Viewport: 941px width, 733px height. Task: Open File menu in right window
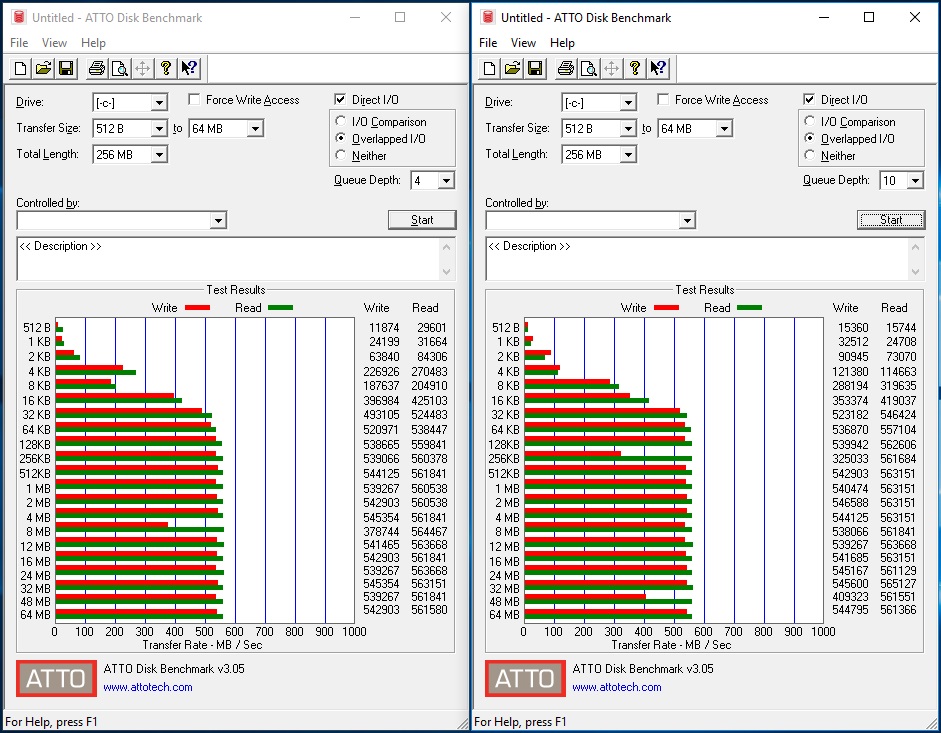click(488, 43)
